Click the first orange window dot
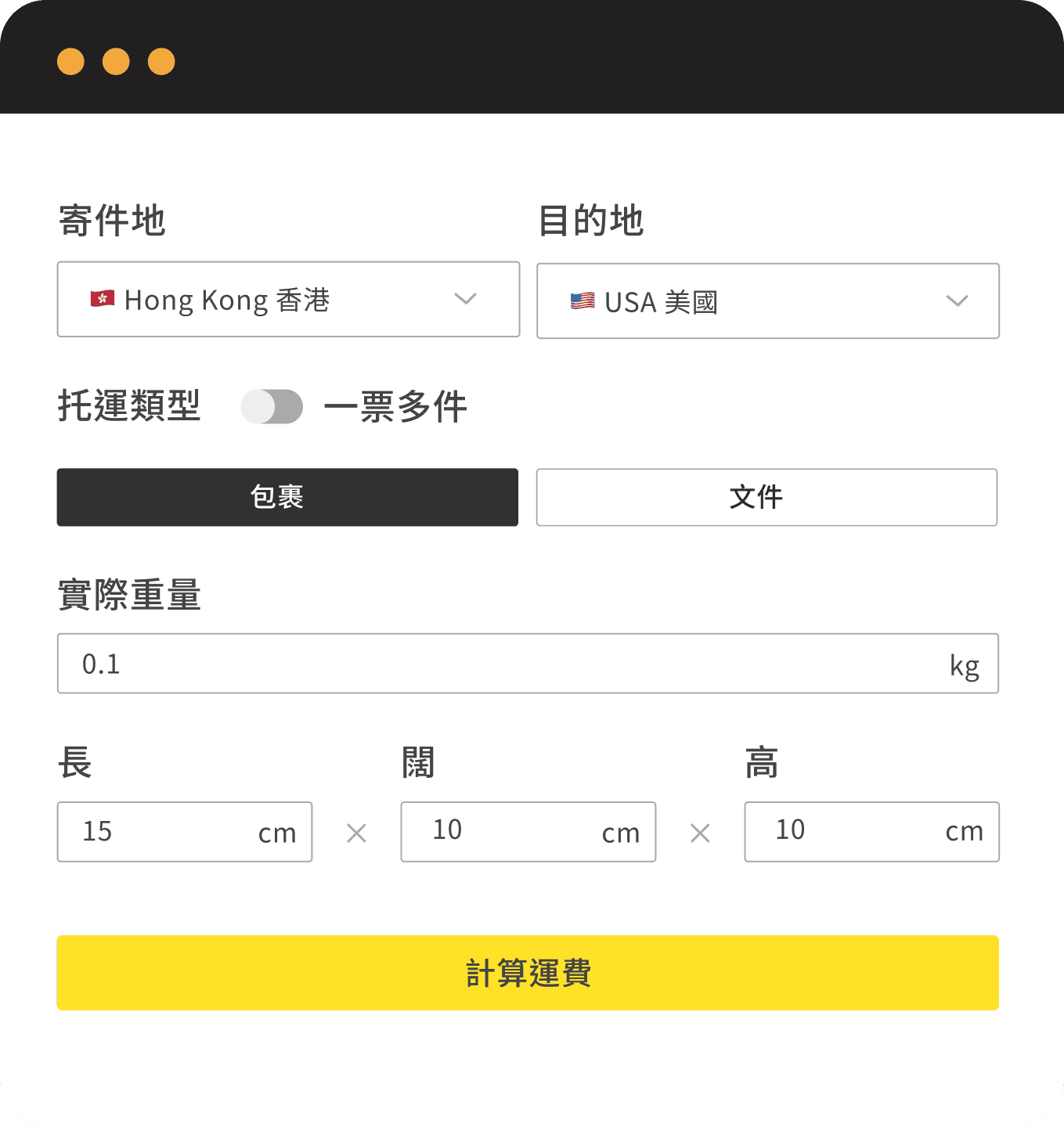Screen dimensions: 1064x1127 pyautogui.click(x=70, y=62)
